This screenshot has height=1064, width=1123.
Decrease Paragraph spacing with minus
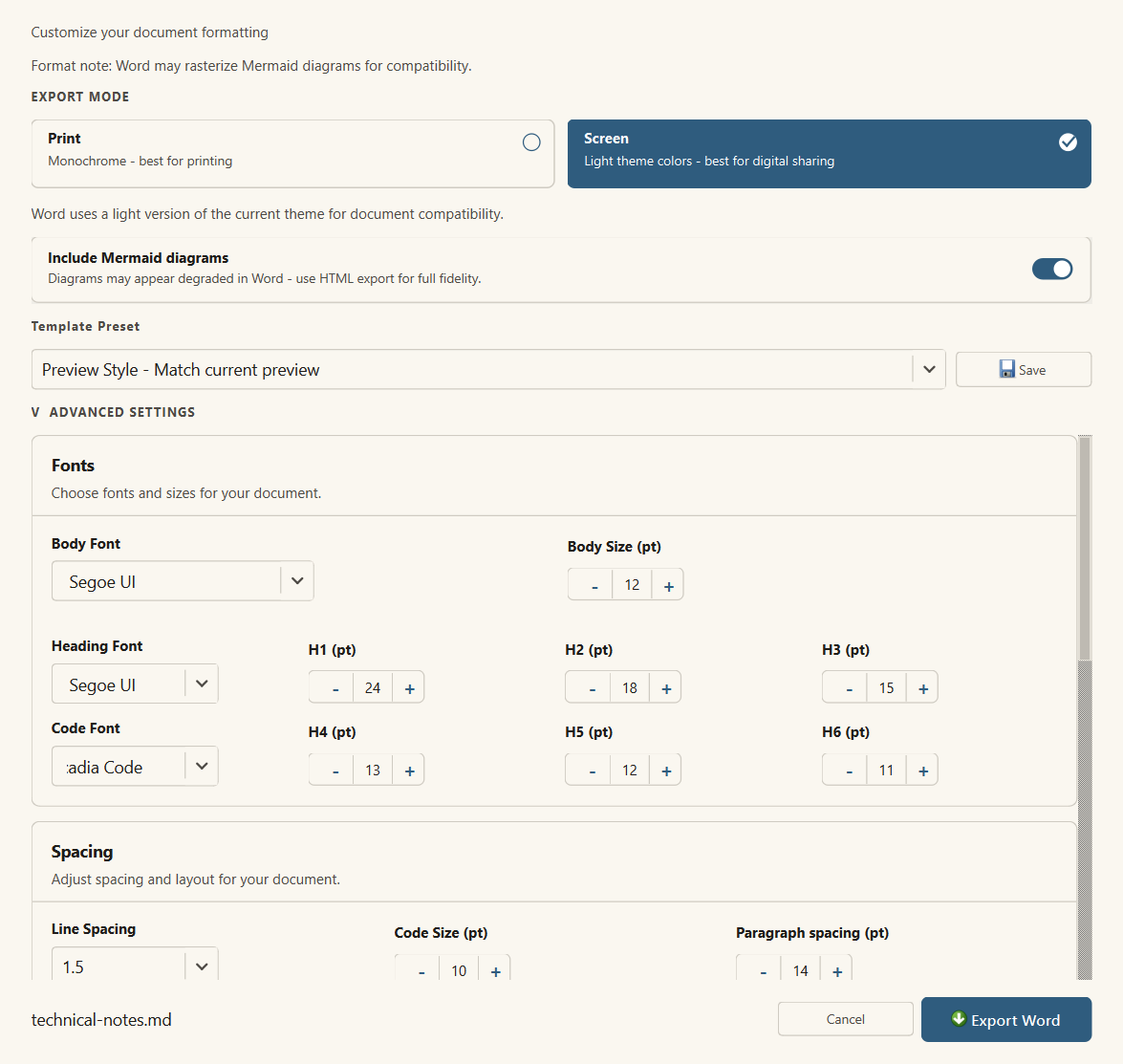pyautogui.click(x=759, y=968)
